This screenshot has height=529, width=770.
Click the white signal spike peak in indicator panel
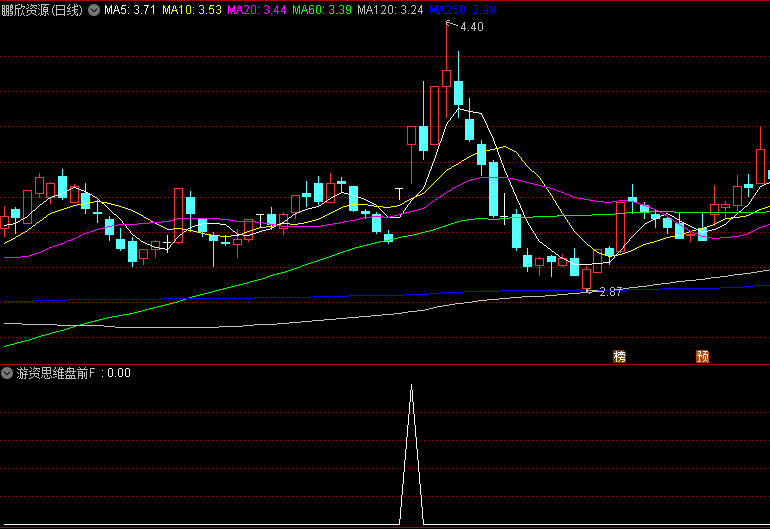pyautogui.click(x=411, y=387)
